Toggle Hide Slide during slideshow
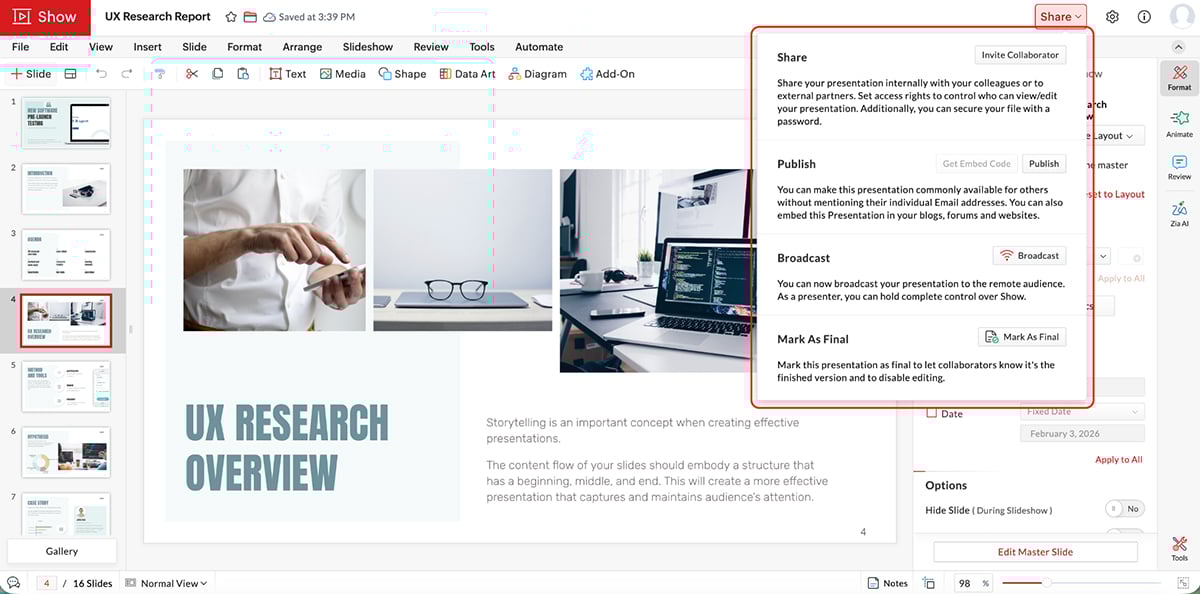The width and height of the screenshot is (1200, 594). point(1124,509)
